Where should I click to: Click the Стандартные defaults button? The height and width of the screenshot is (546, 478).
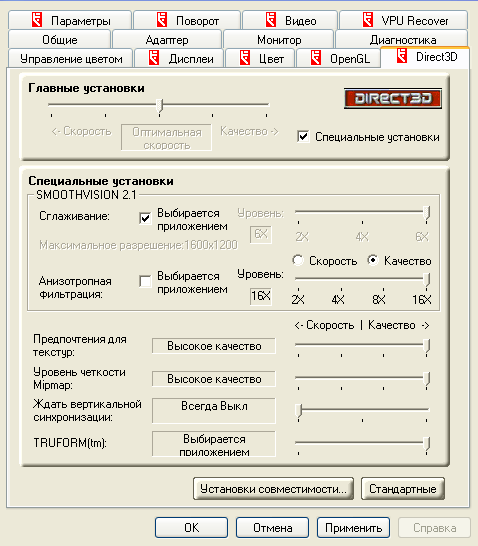click(403, 489)
